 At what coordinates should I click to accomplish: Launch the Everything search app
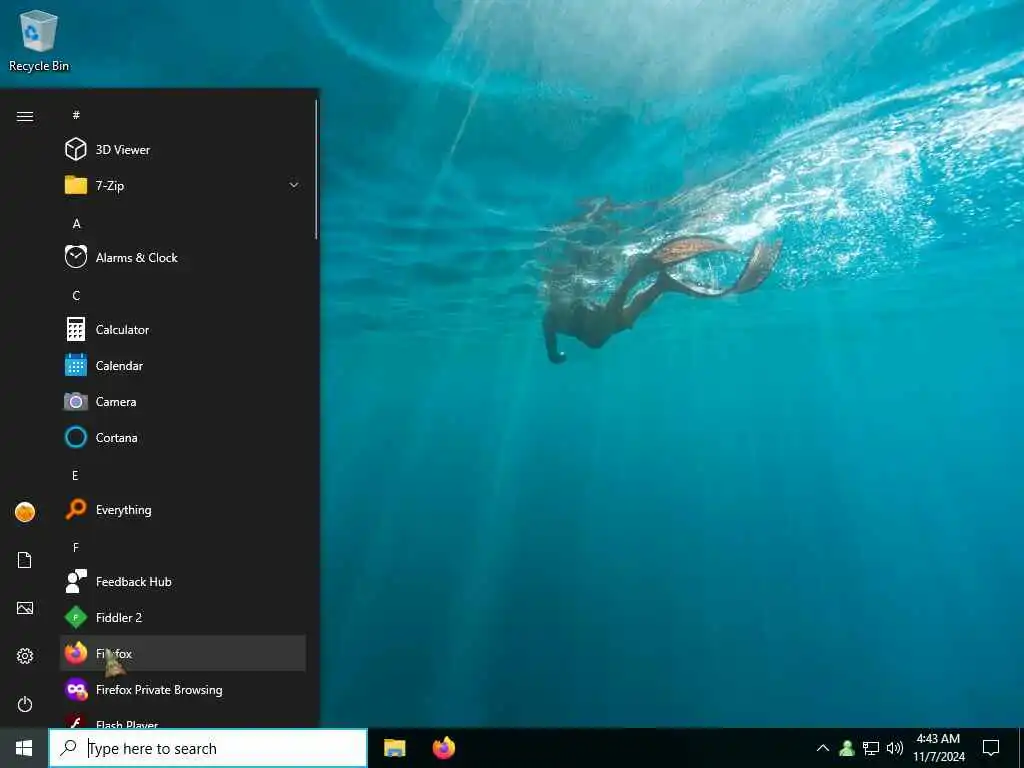tap(182, 509)
